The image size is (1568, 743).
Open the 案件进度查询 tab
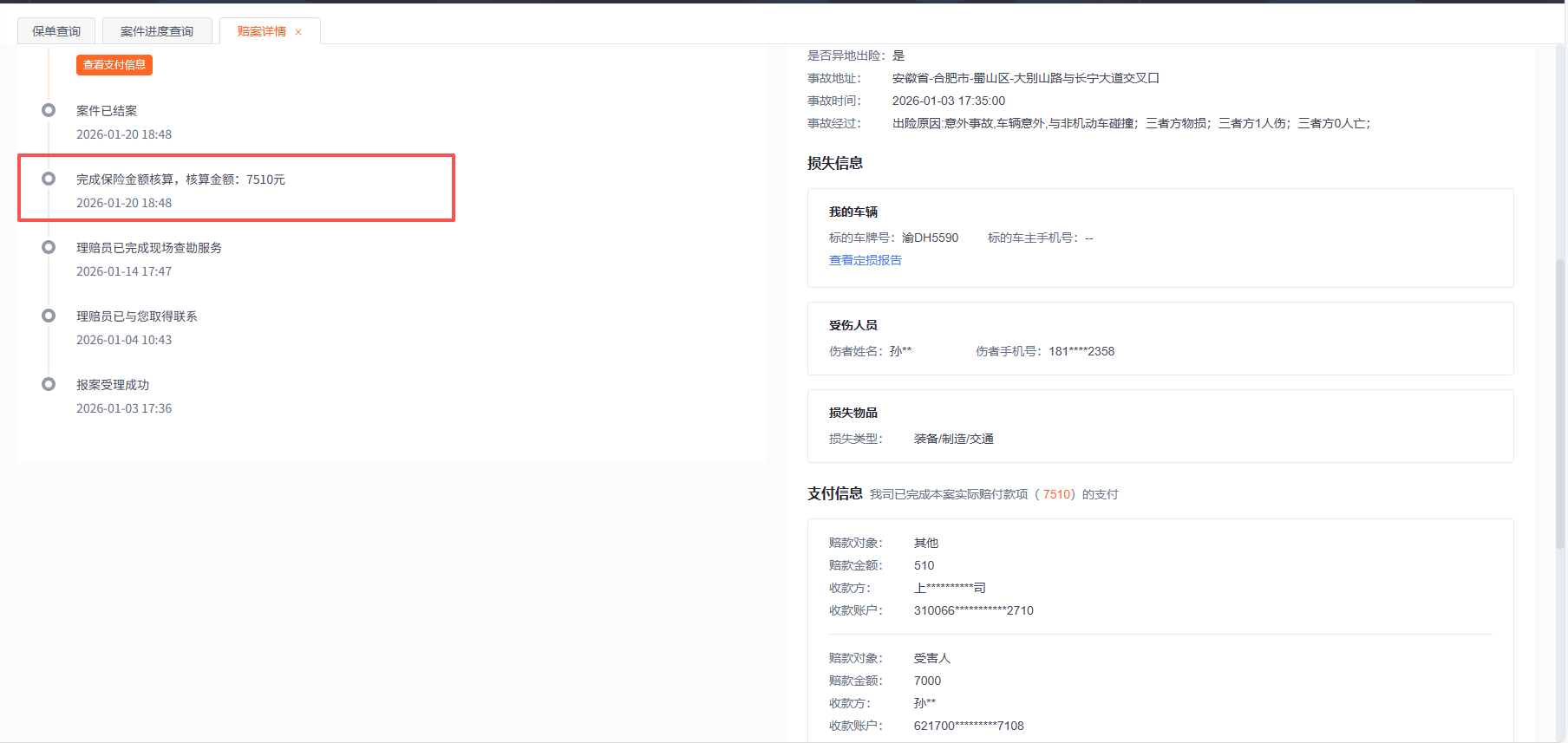157,31
